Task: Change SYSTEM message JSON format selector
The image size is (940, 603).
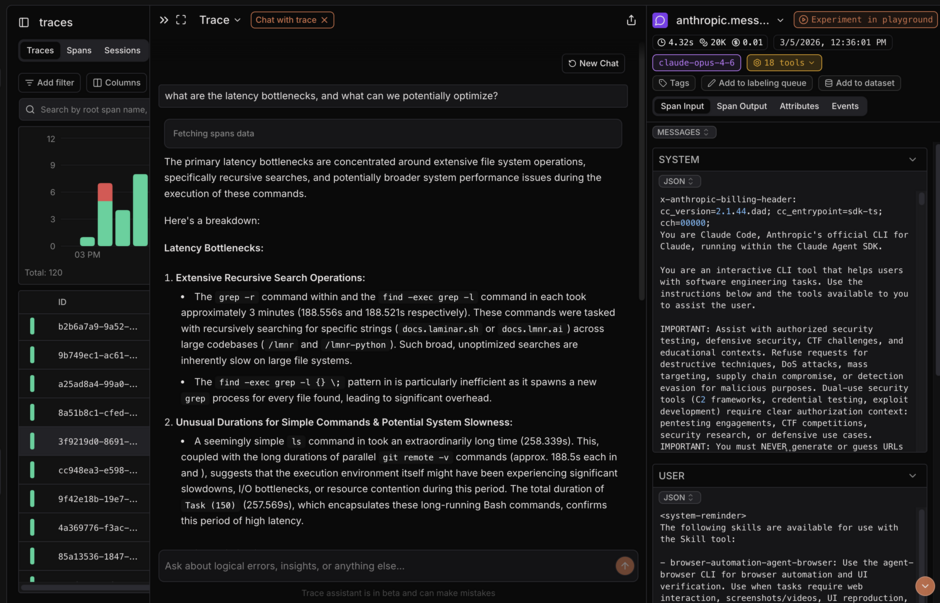Action: point(679,181)
